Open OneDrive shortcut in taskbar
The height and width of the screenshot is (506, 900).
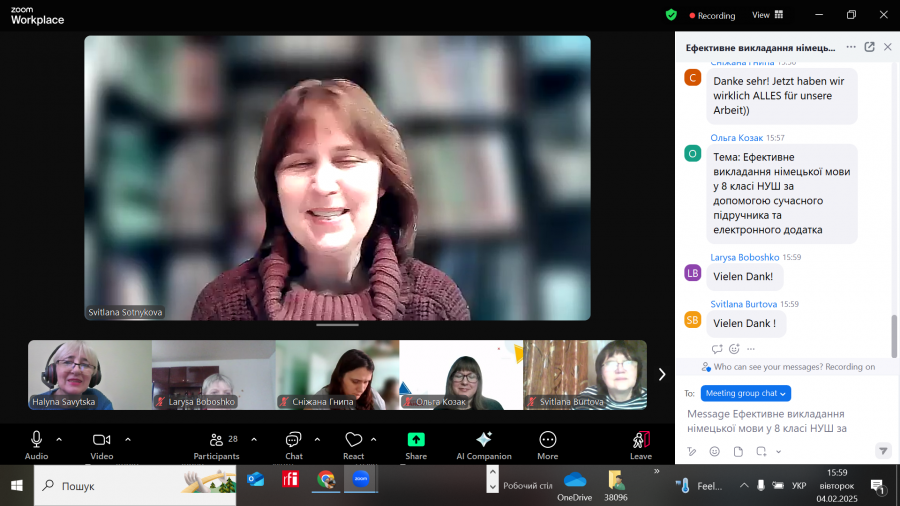(575, 485)
